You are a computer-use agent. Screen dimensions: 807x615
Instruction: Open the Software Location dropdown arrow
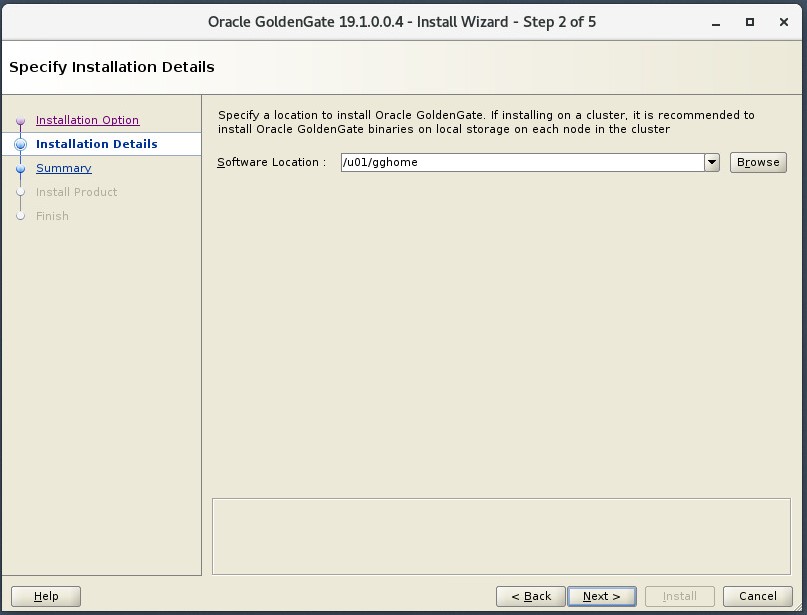(712, 163)
